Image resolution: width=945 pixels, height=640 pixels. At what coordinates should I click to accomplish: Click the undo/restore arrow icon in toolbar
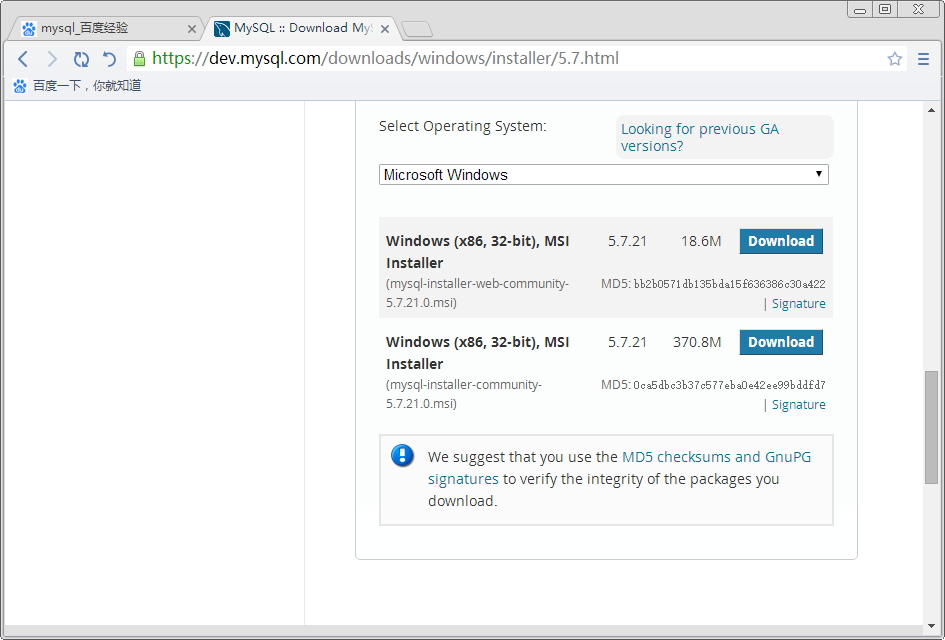110,59
